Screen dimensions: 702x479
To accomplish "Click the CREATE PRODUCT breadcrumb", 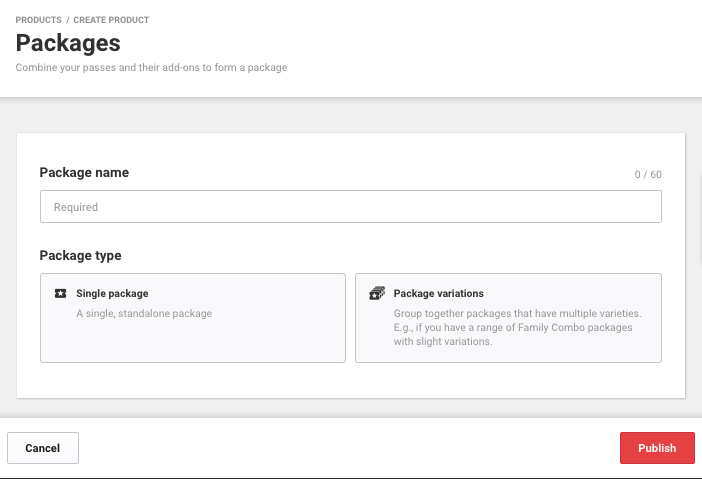I will (111, 20).
